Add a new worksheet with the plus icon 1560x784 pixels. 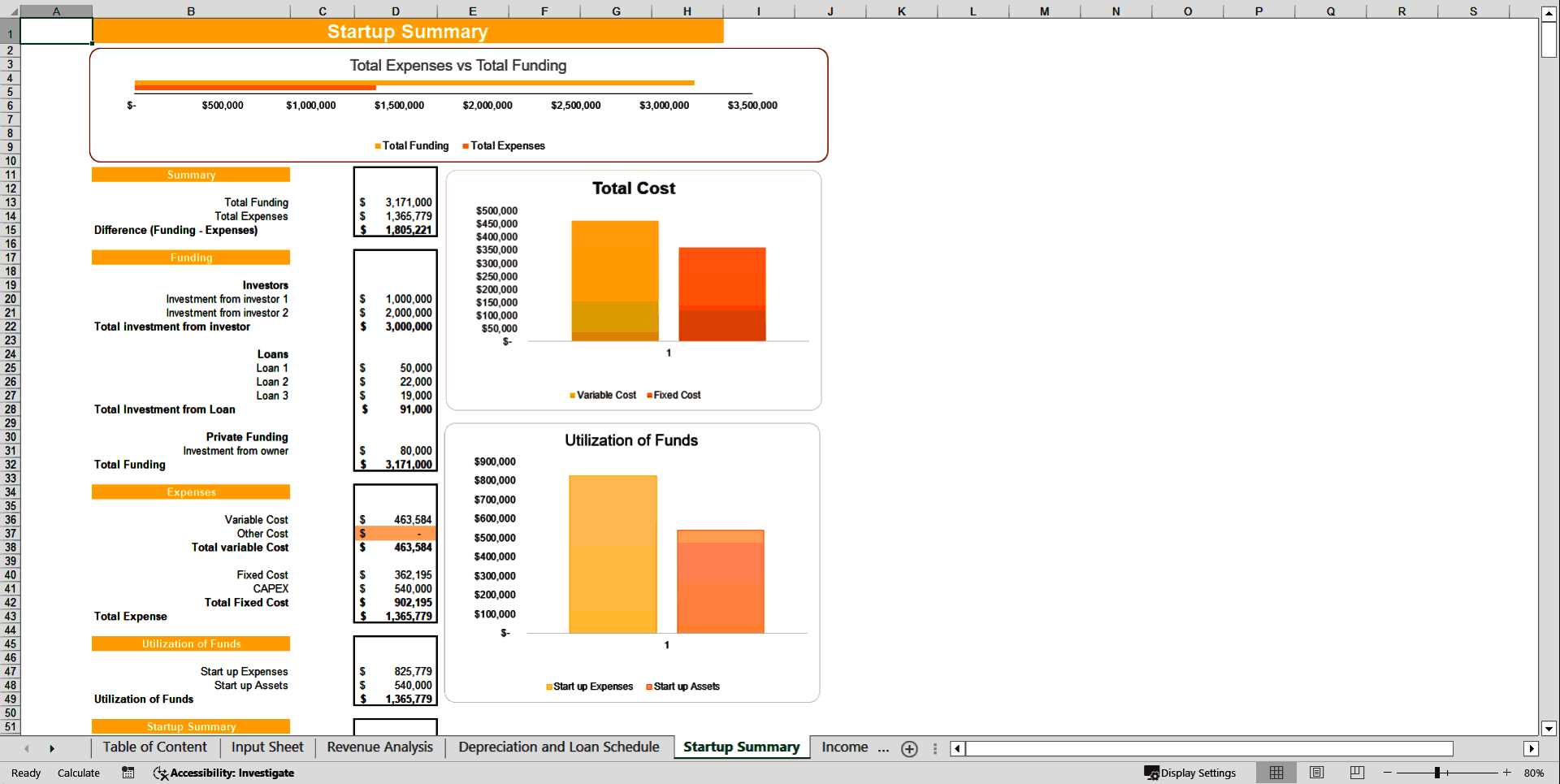tap(909, 749)
